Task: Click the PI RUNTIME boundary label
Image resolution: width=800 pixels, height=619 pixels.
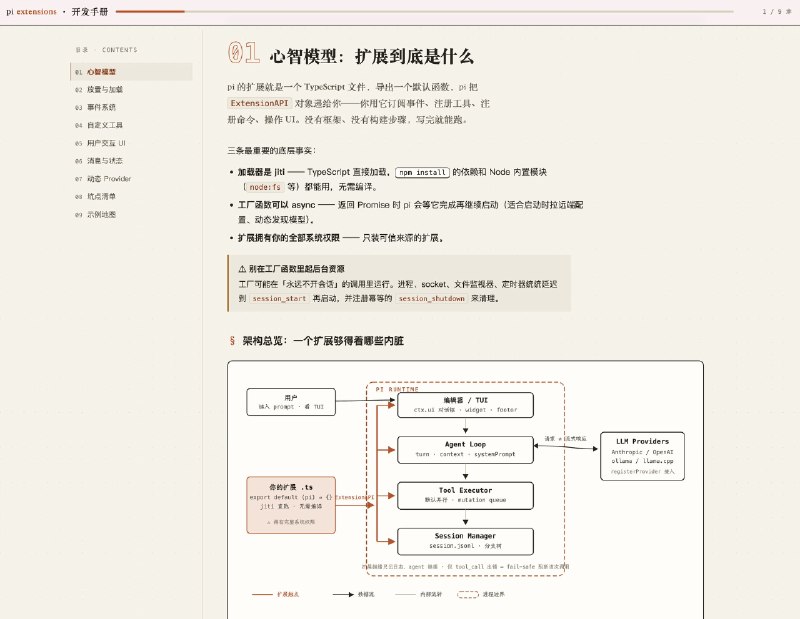Action: [397, 389]
